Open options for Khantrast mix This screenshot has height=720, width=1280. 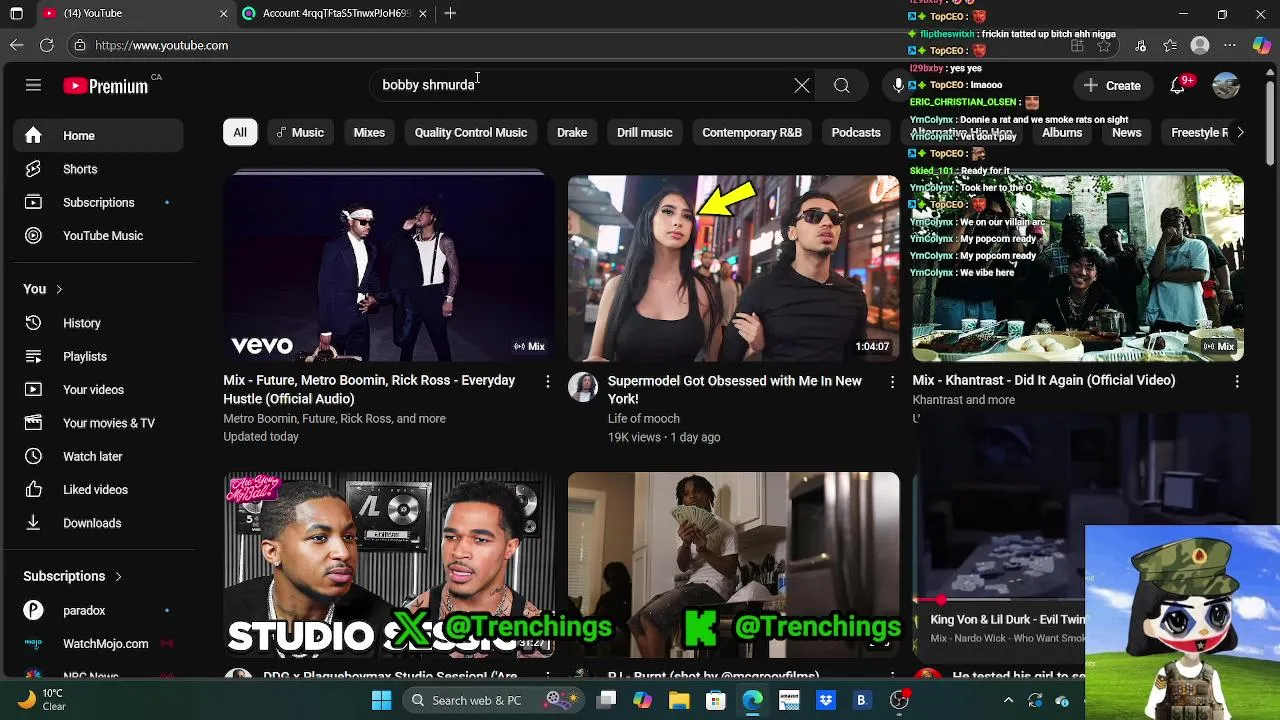pos(1237,381)
